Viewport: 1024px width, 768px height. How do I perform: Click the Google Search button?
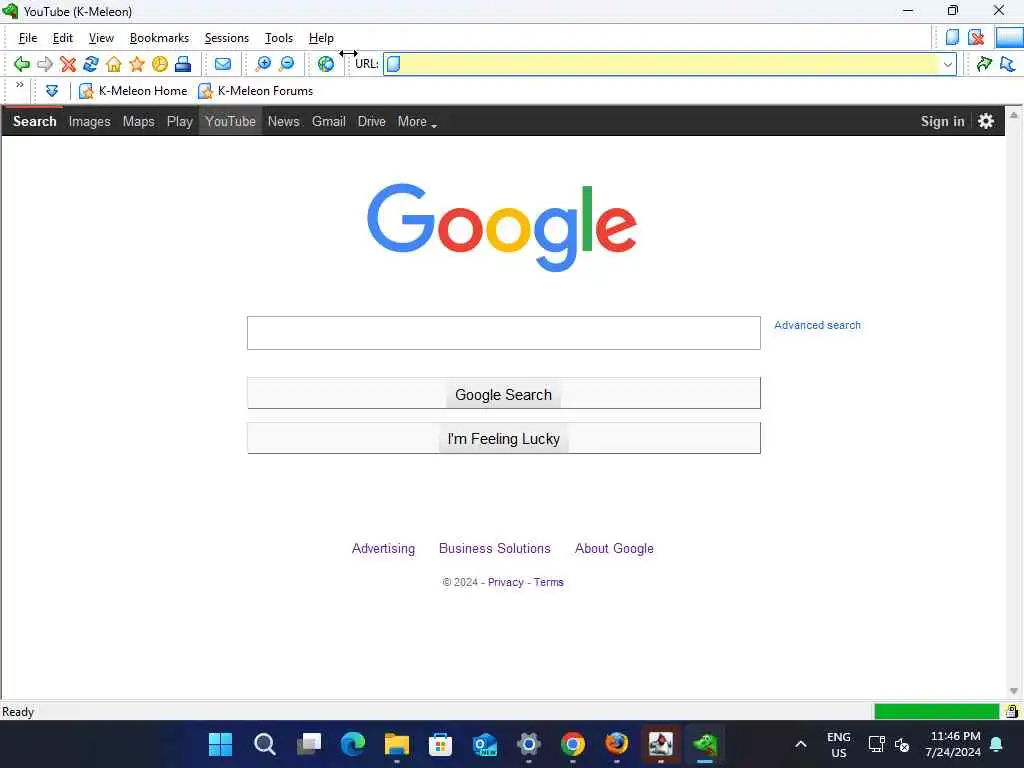tap(504, 393)
